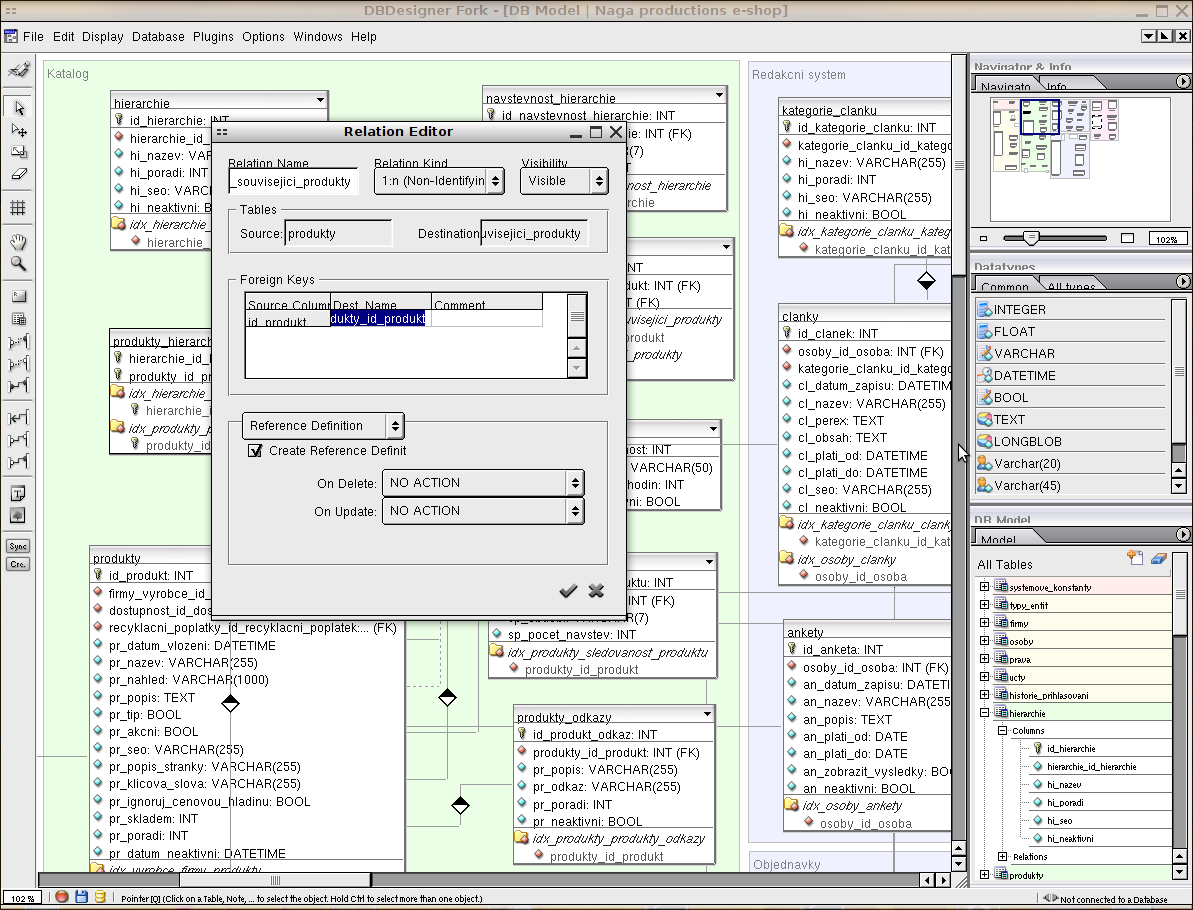Image resolution: width=1193 pixels, height=910 pixels.
Task: Click the Sync button in left toolbar
Action: tap(18, 546)
